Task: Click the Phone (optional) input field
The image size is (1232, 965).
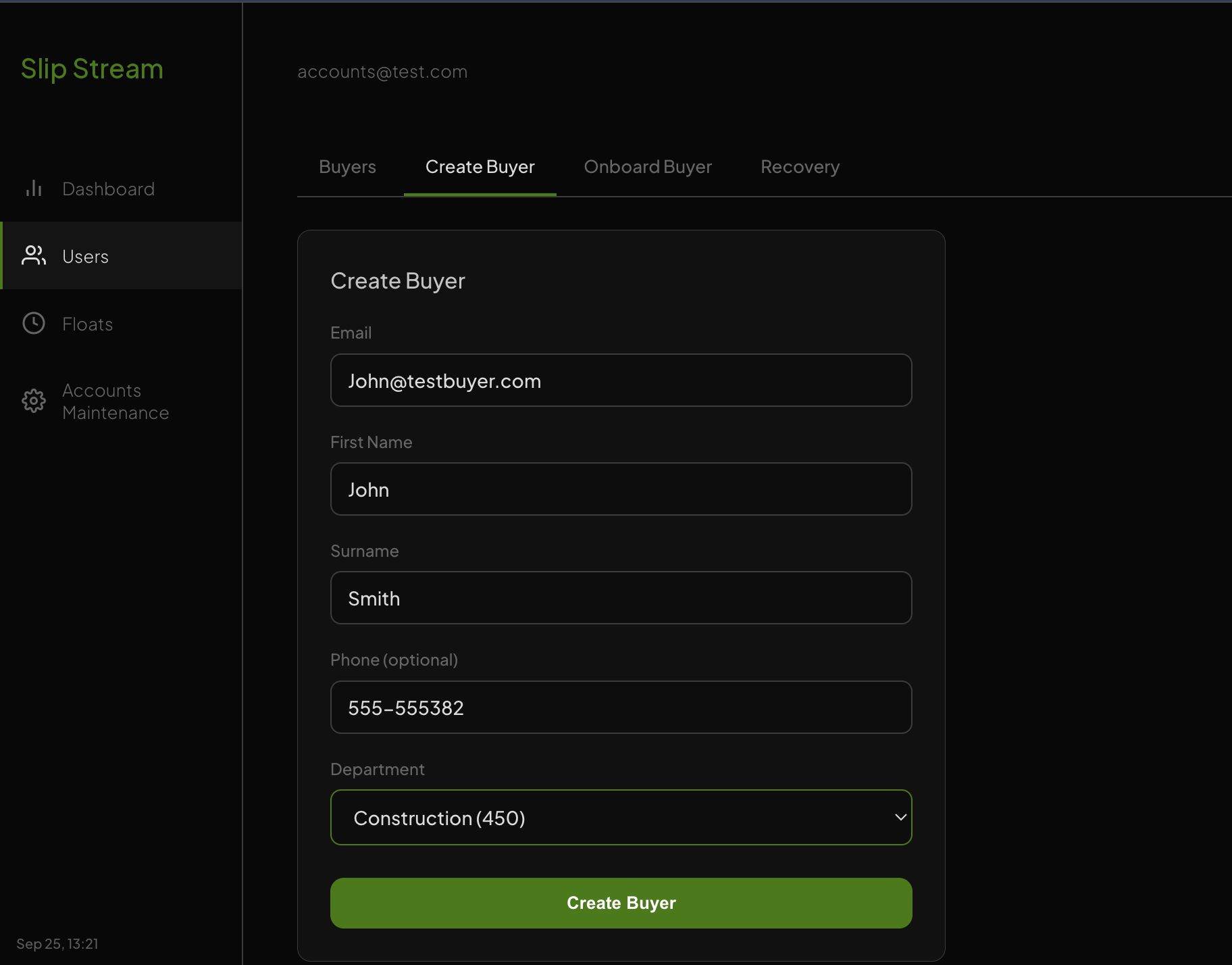Action: coord(621,708)
